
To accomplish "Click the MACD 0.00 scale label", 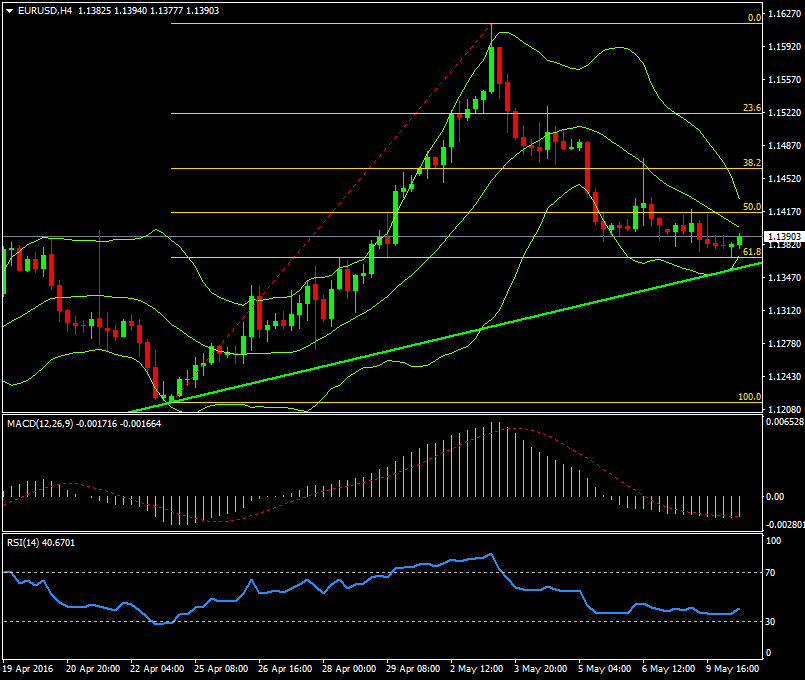I will pos(775,496).
